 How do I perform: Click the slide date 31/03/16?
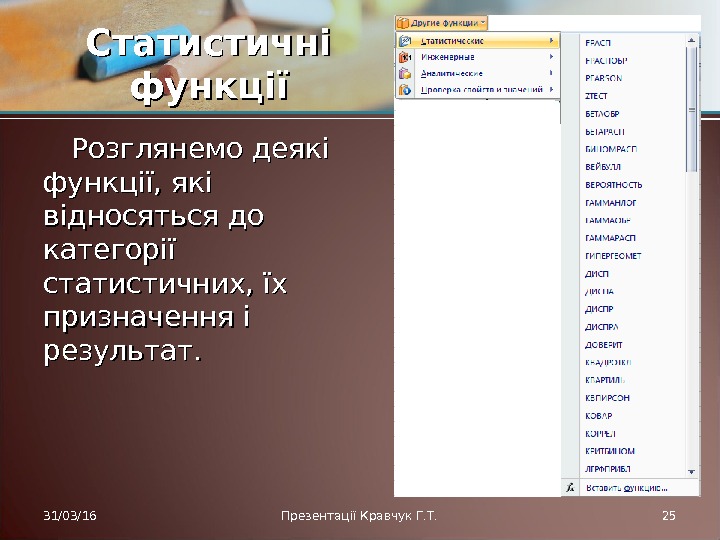[70, 516]
